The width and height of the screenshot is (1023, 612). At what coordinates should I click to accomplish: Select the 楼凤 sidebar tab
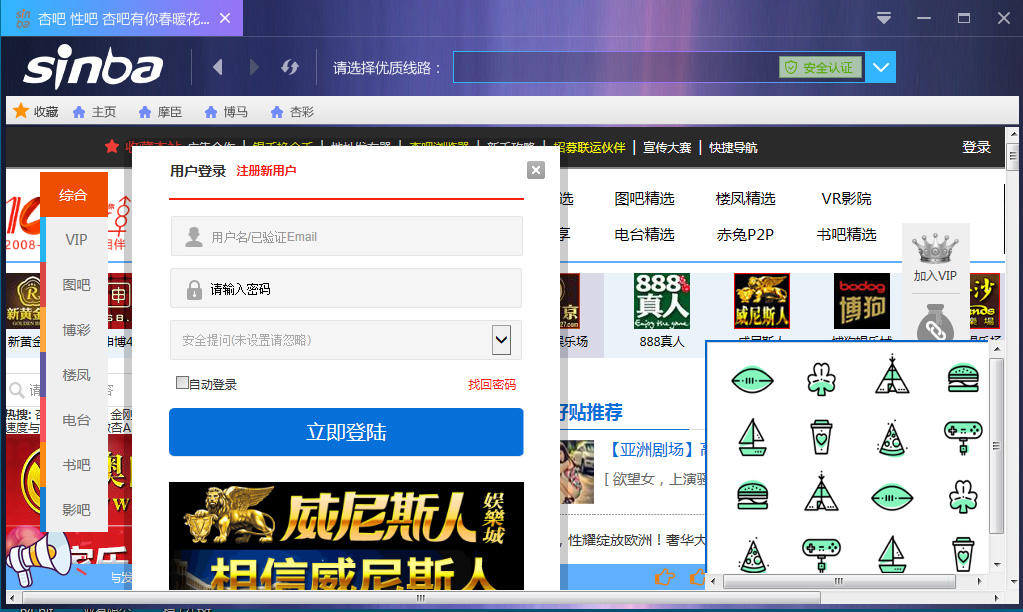coord(76,375)
